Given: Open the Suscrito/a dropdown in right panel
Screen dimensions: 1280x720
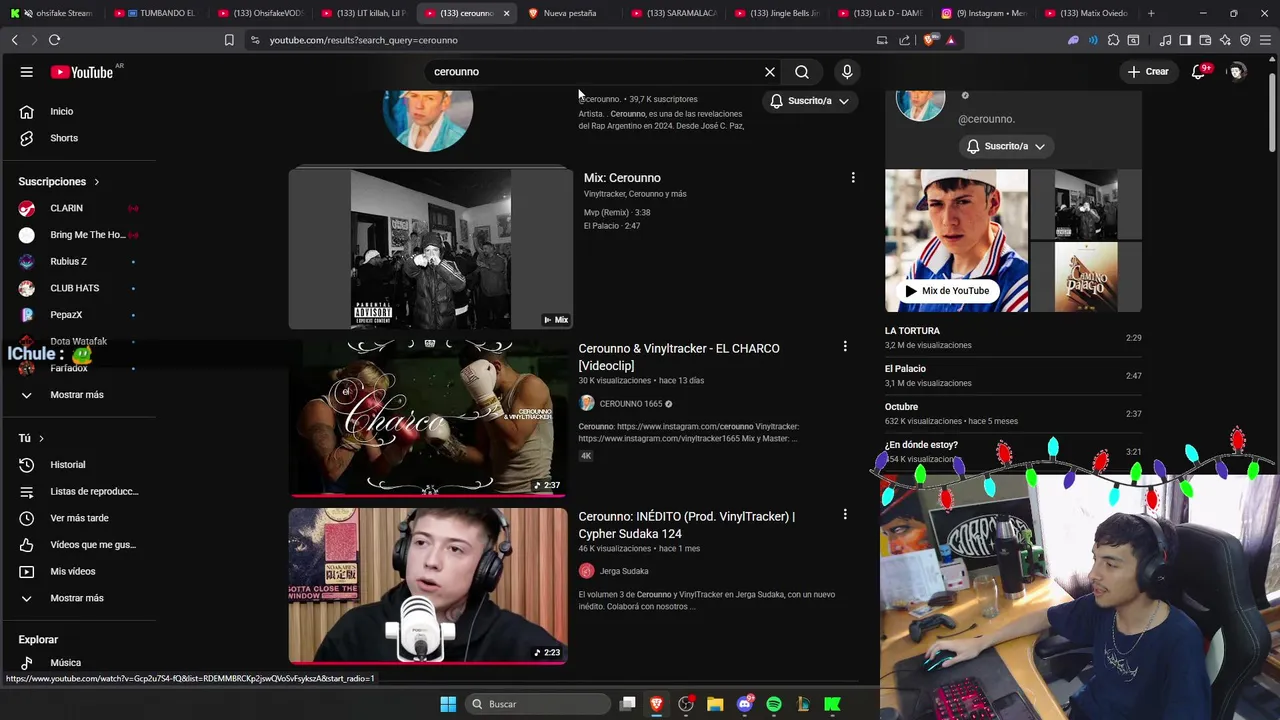Looking at the screenshot, I should coord(1006,146).
